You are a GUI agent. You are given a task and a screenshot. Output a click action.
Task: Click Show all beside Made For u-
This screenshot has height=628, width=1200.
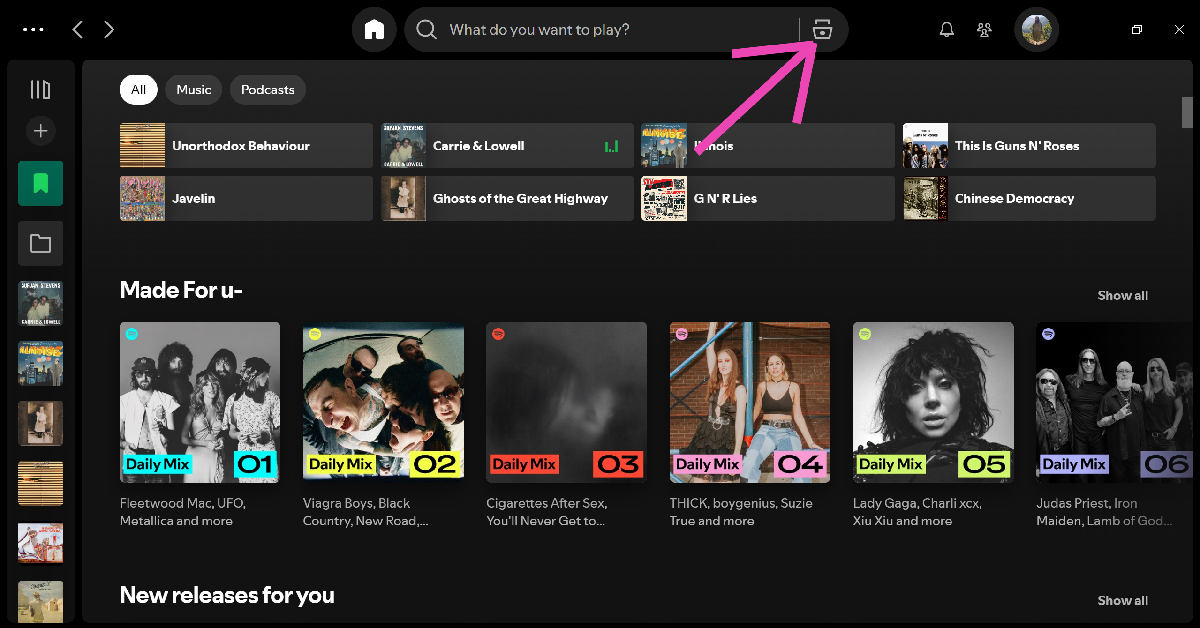pyautogui.click(x=1122, y=295)
